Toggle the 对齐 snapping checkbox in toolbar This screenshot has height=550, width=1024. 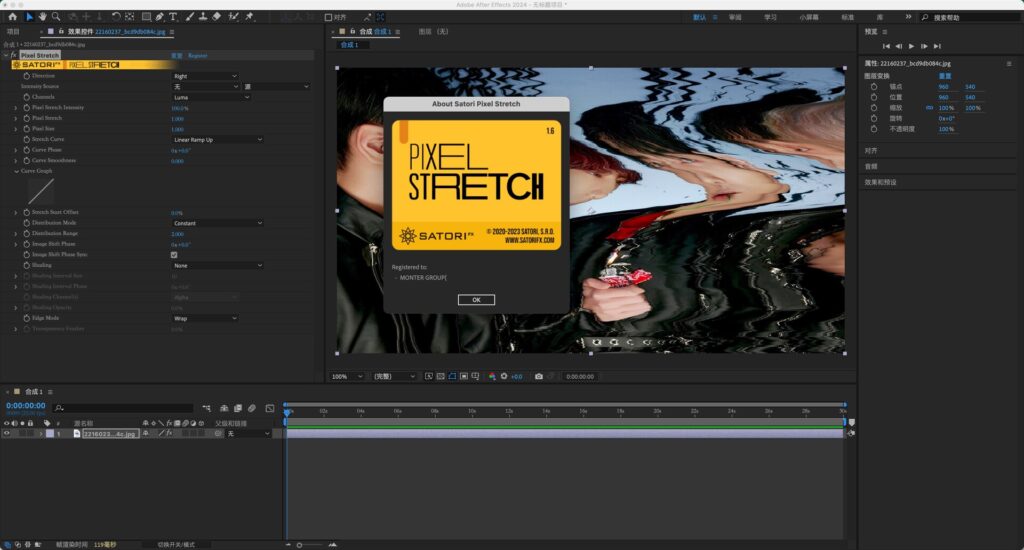coord(328,18)
